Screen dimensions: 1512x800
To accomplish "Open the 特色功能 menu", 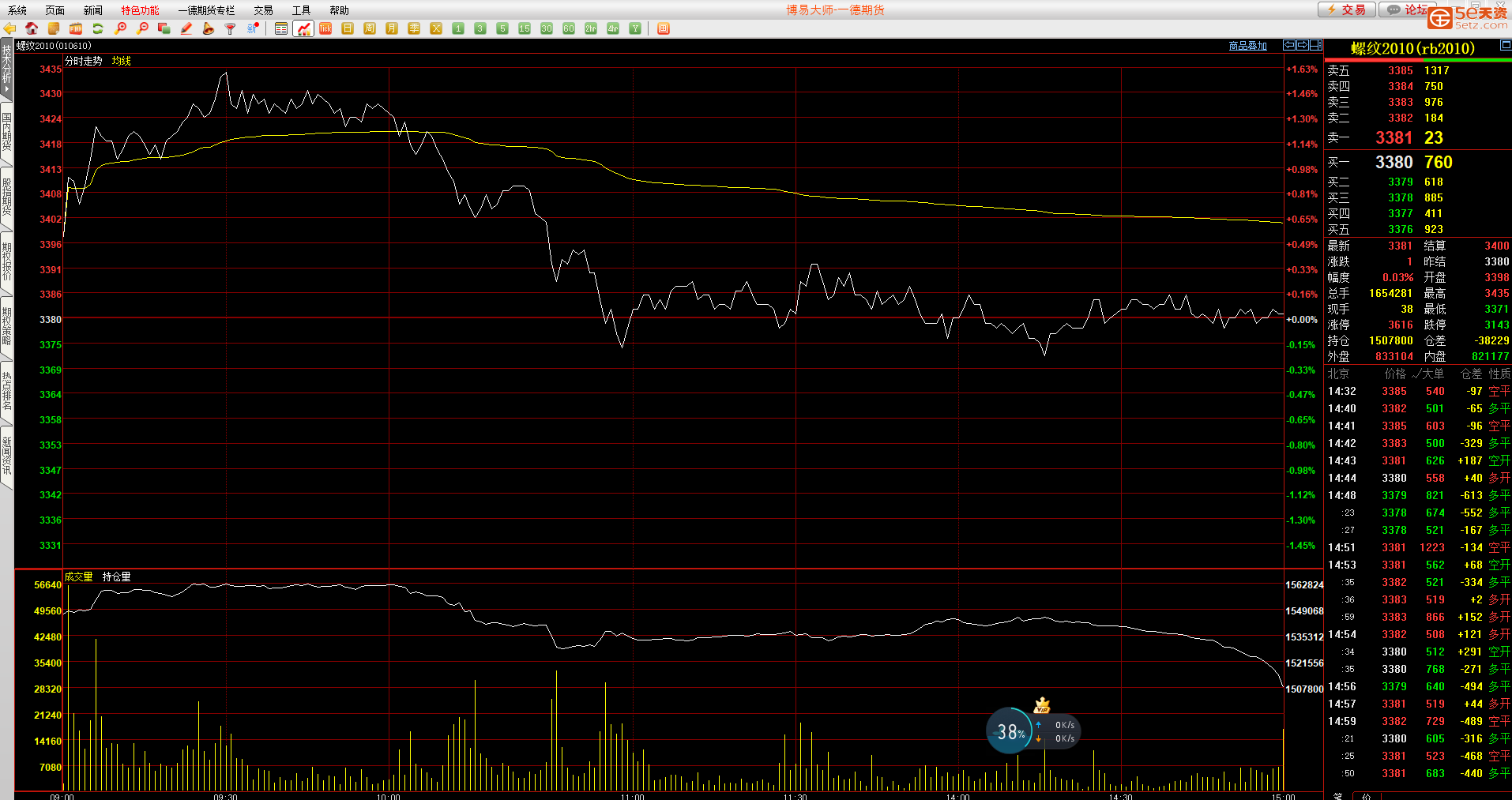I will click(141, 10).
